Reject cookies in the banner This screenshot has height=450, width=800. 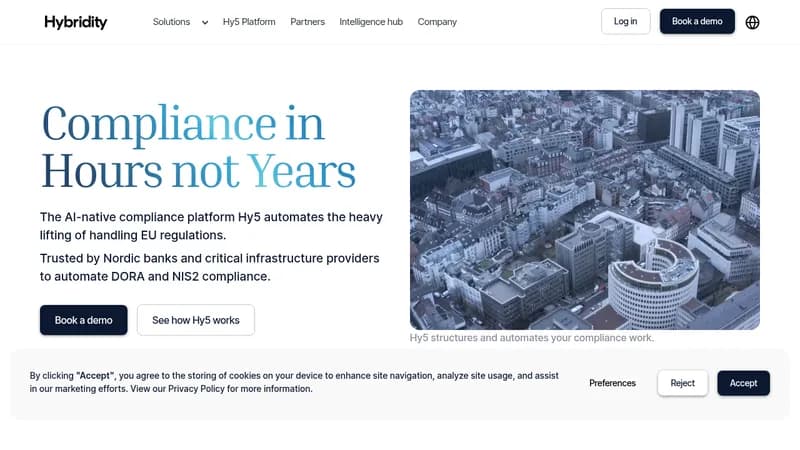(x=683, y=383)
